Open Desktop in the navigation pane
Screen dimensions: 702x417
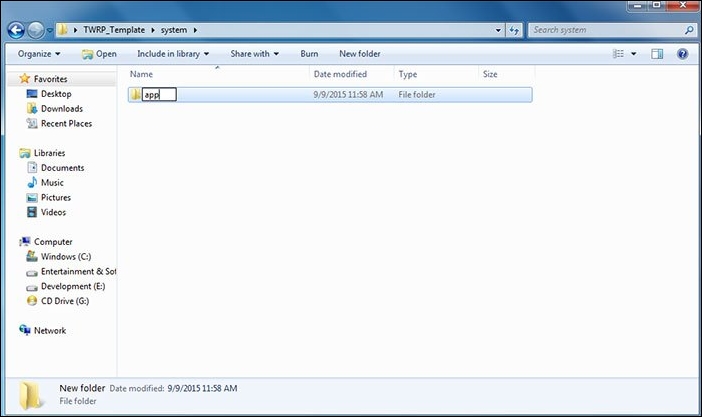coord(56,94)
